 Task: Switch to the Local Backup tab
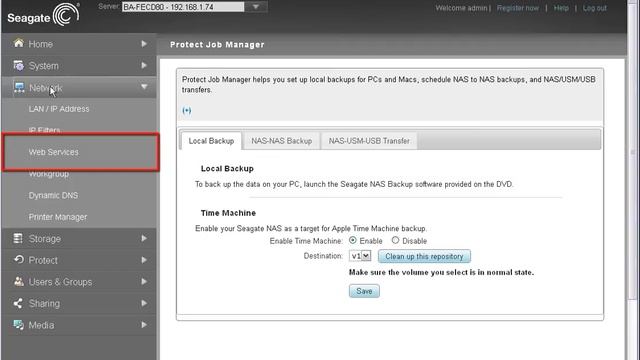click(x=211, y=141)
